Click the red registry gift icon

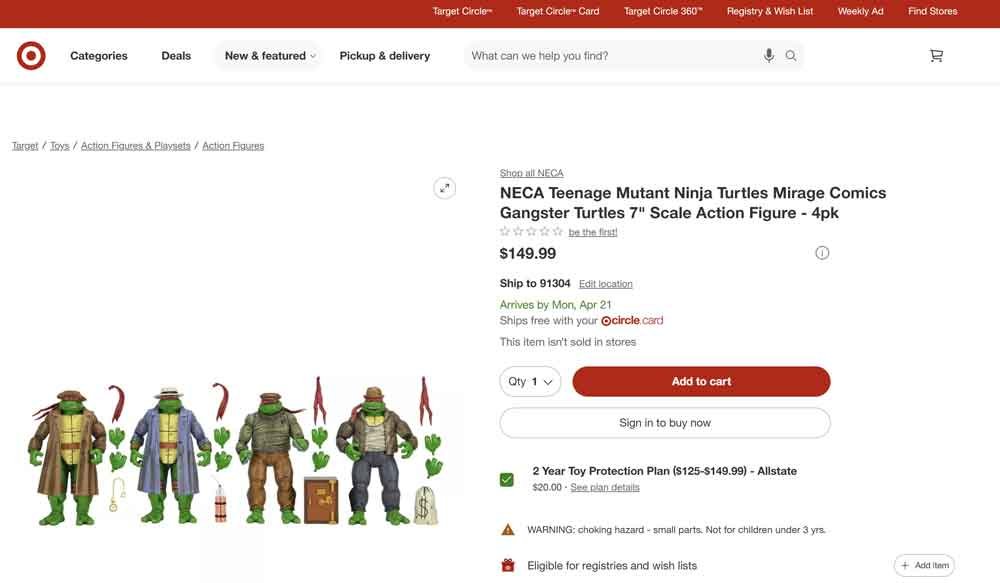[x=505, y=563]
